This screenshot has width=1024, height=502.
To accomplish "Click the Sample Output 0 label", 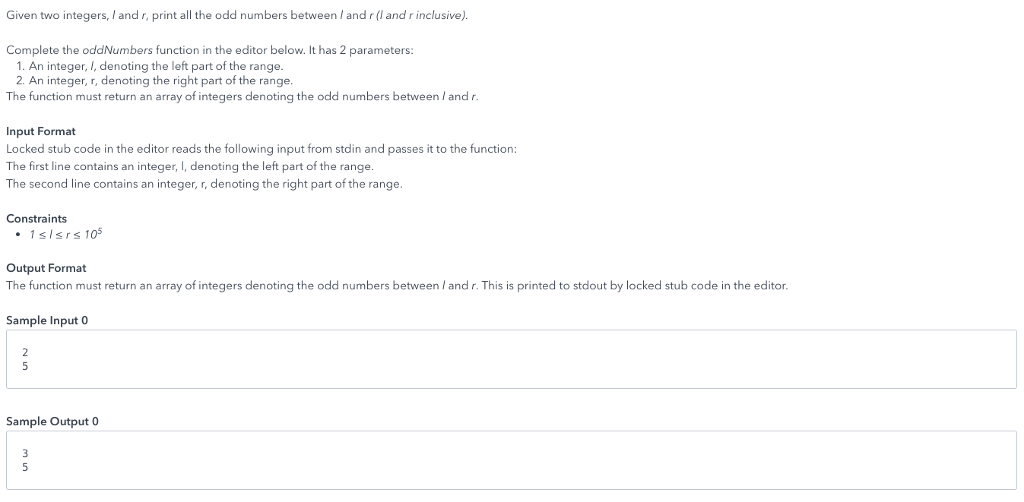I will pyautogui.click(x=51, y=421).
